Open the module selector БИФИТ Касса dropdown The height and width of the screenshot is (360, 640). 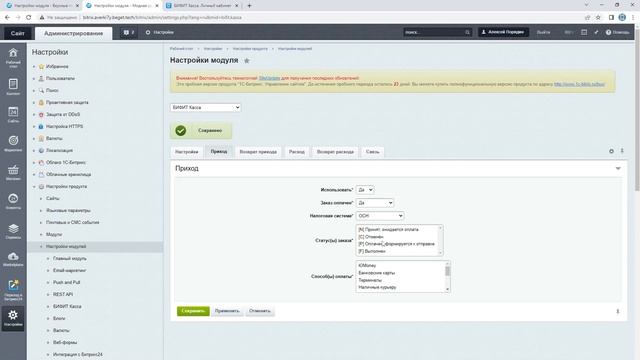(x=205, y=107)
